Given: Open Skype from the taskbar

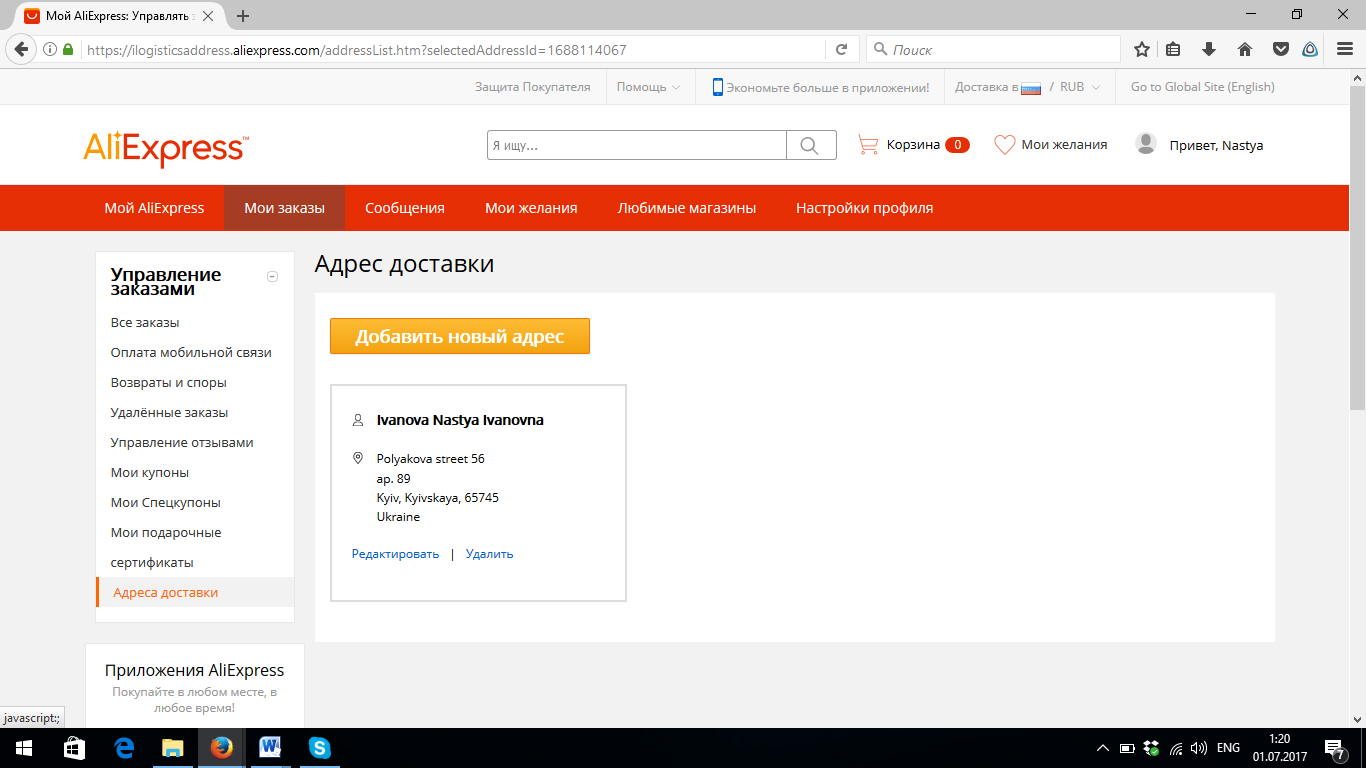Looking at the screenshot, I should point(319,748).
